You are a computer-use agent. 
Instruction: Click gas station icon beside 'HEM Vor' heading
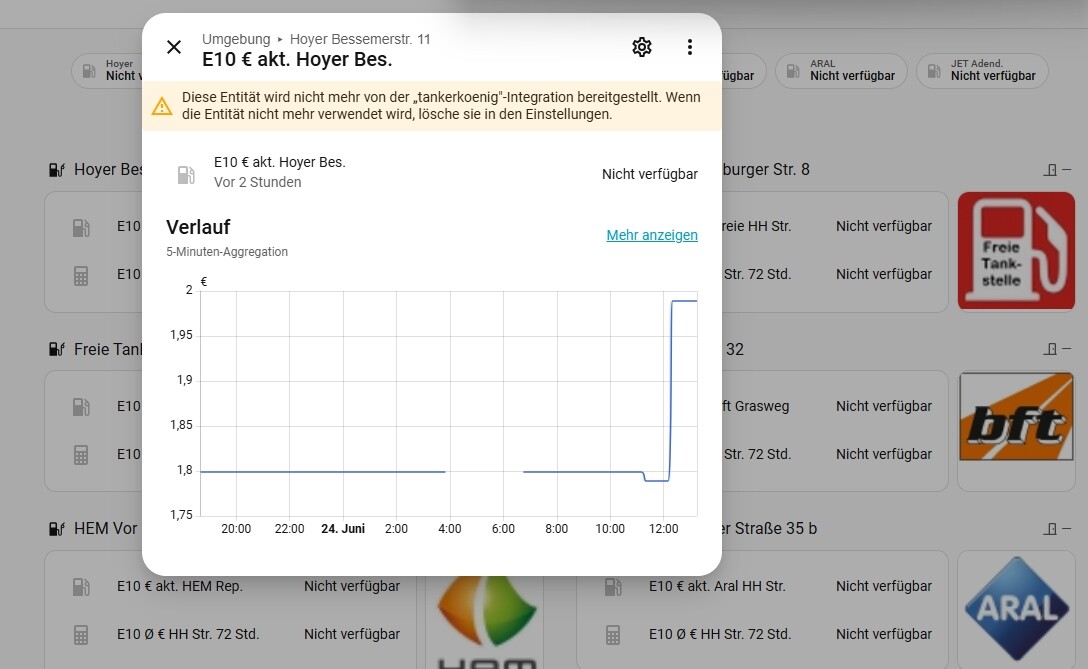click(x=57, y=529)
